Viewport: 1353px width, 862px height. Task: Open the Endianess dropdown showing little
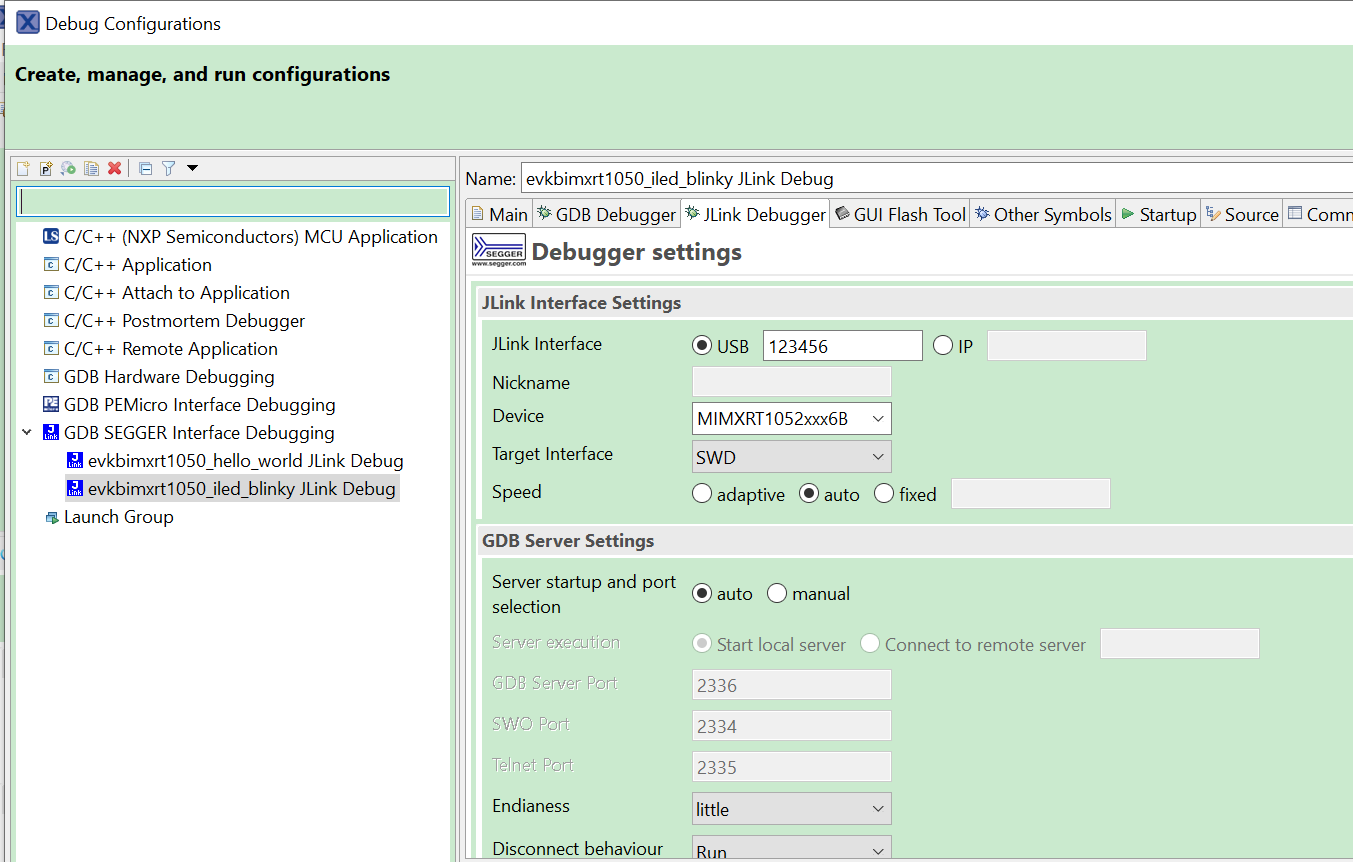(x=791, y=809)
